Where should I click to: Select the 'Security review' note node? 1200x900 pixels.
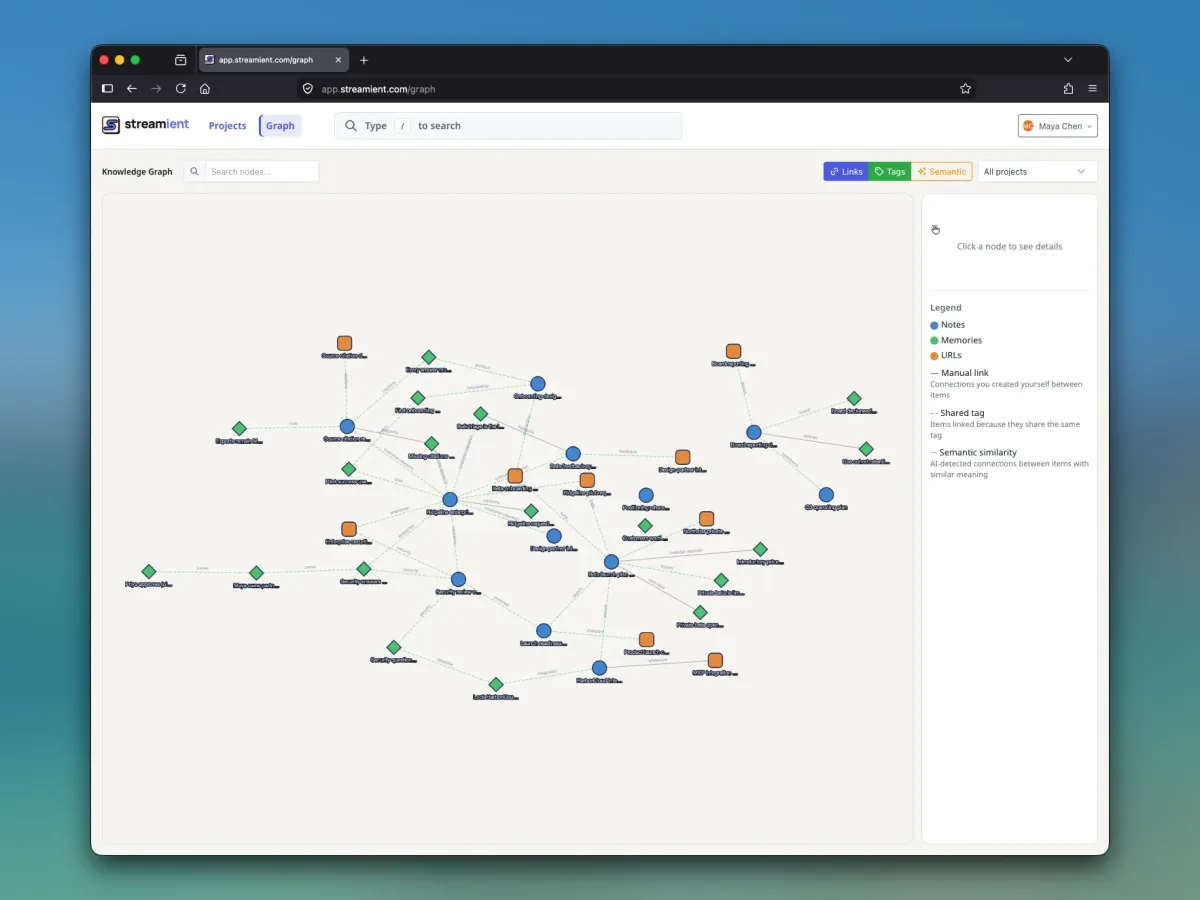pos(458,579)
